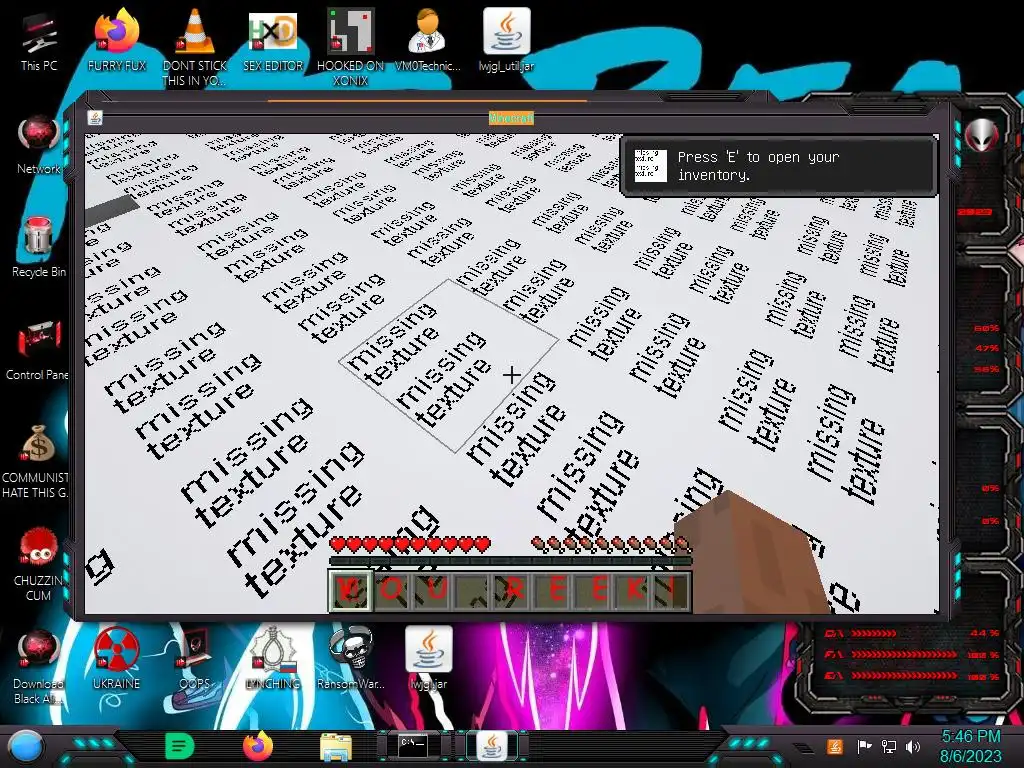The width and height of the screenshot is (1024, 768).
Task: Open the RansomWar skull desktop icon
Action: 351,657
